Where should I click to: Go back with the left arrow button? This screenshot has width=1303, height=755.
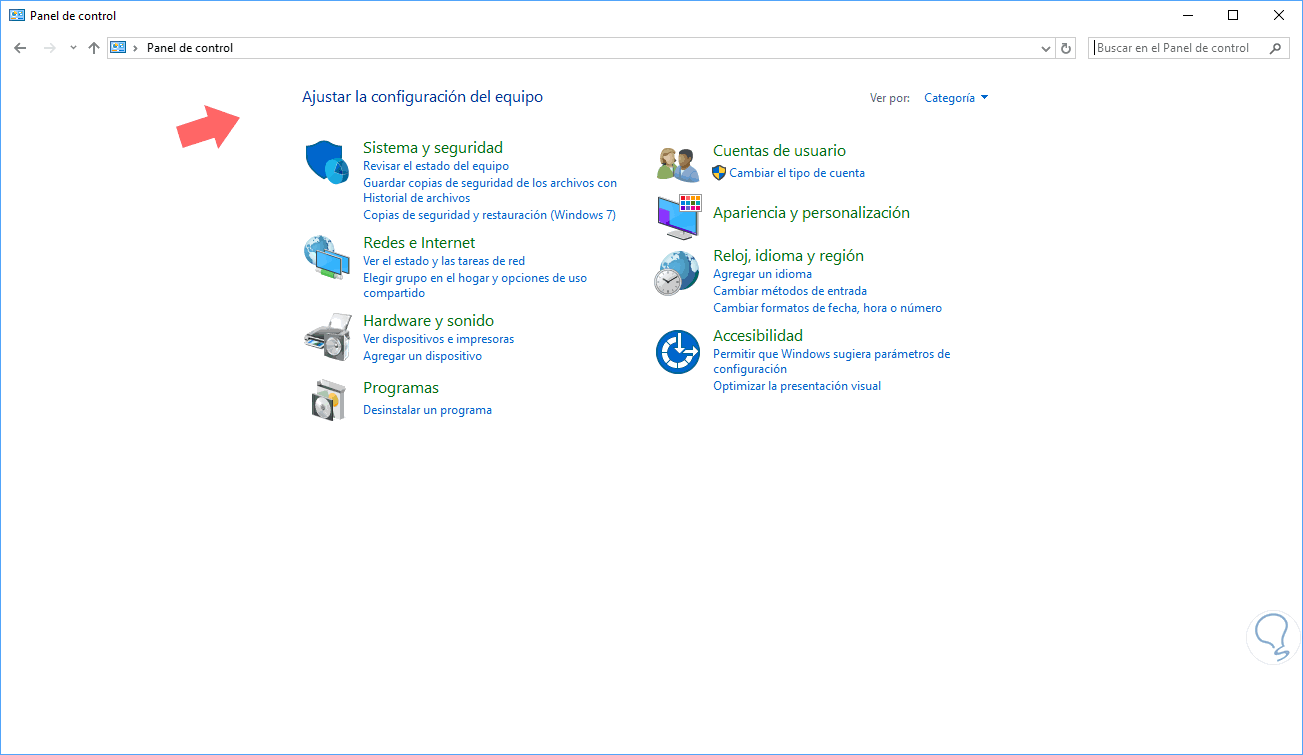[x=20, y=48]
